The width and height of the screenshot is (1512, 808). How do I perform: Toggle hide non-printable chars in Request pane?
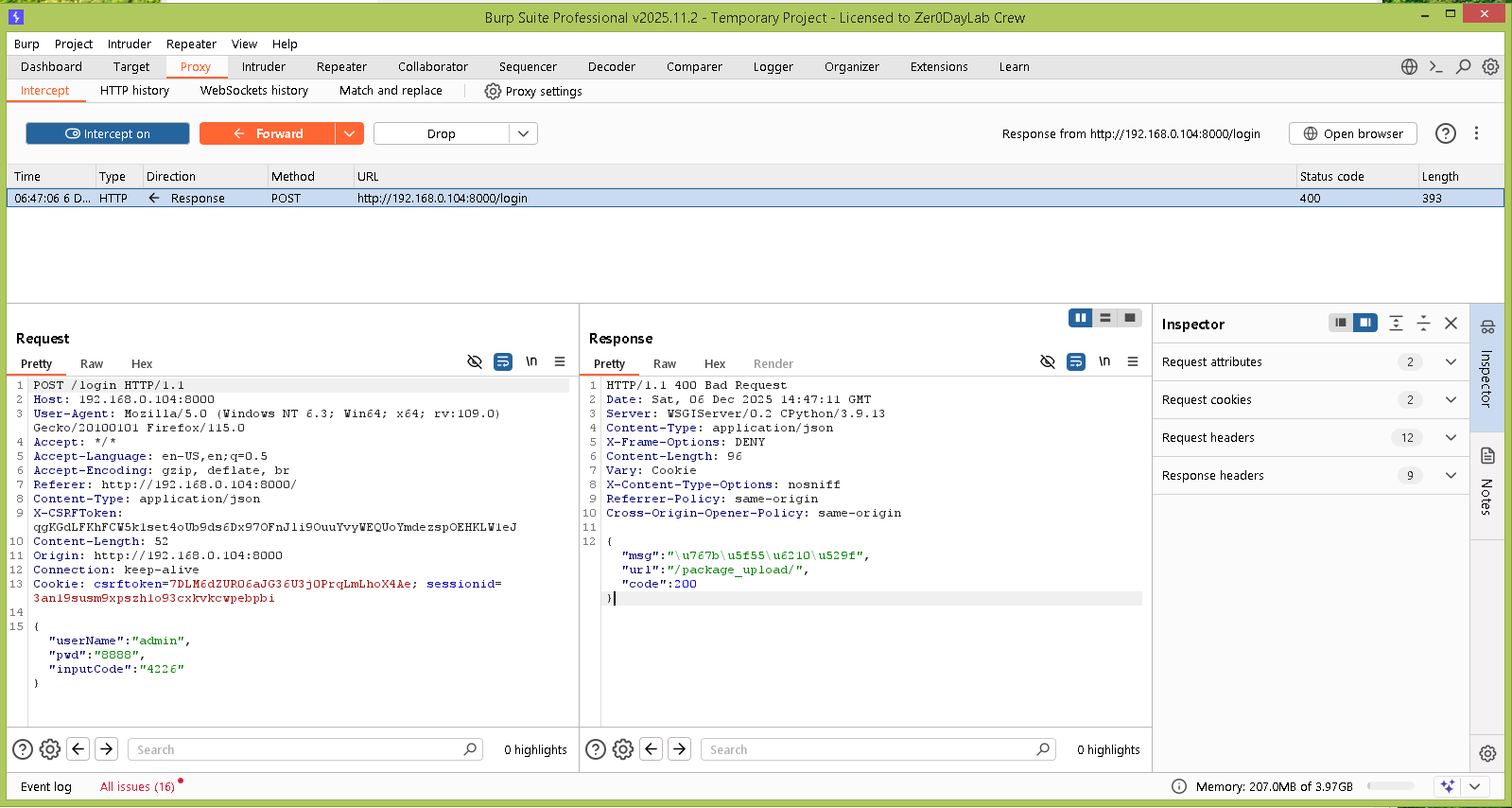(475, 361)
